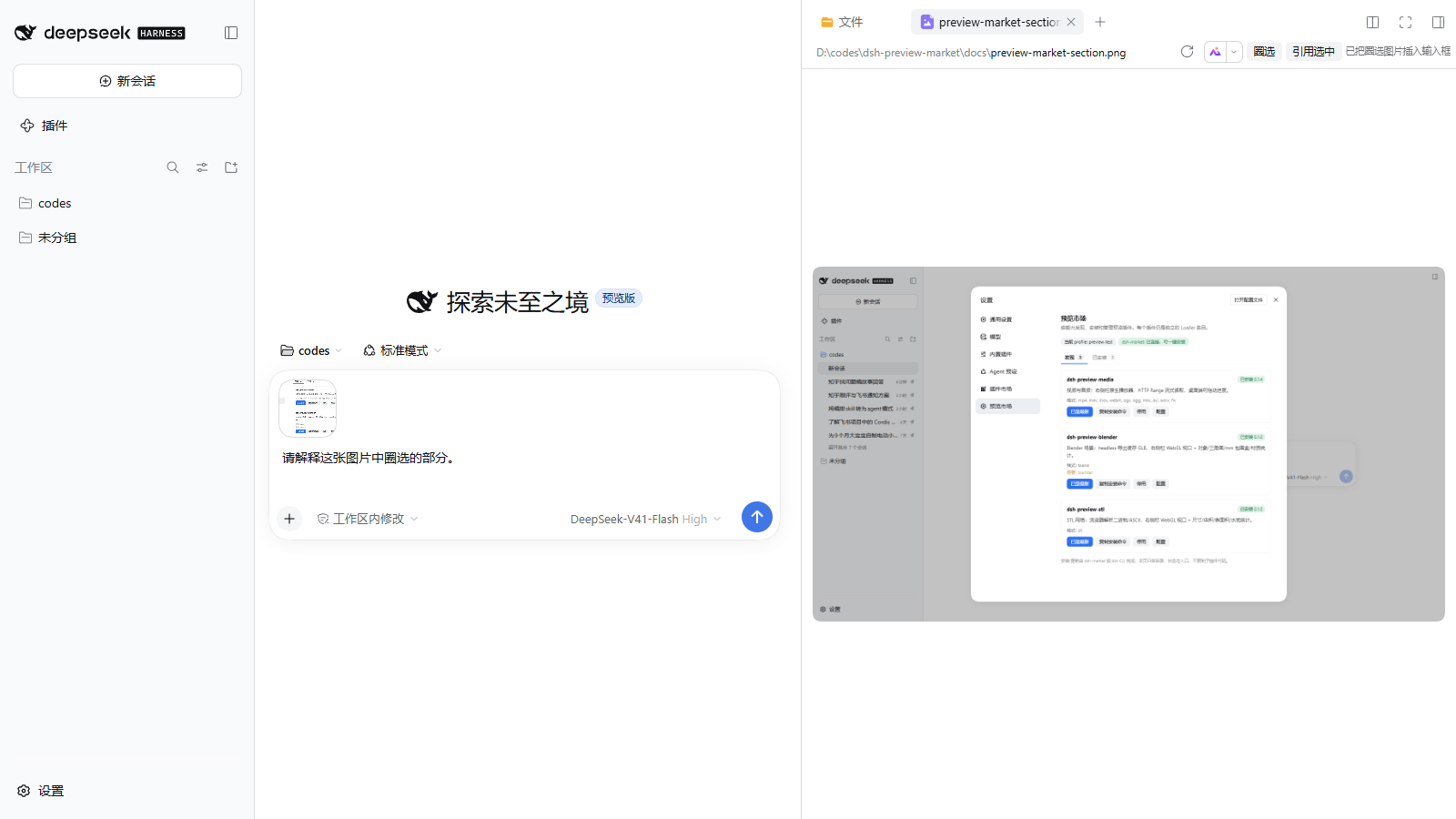Image resolution: width=1456 pixels, height=819 pixels.
Task: Open the 工作区内修改 permission dropdown
Action: point(368,519)
